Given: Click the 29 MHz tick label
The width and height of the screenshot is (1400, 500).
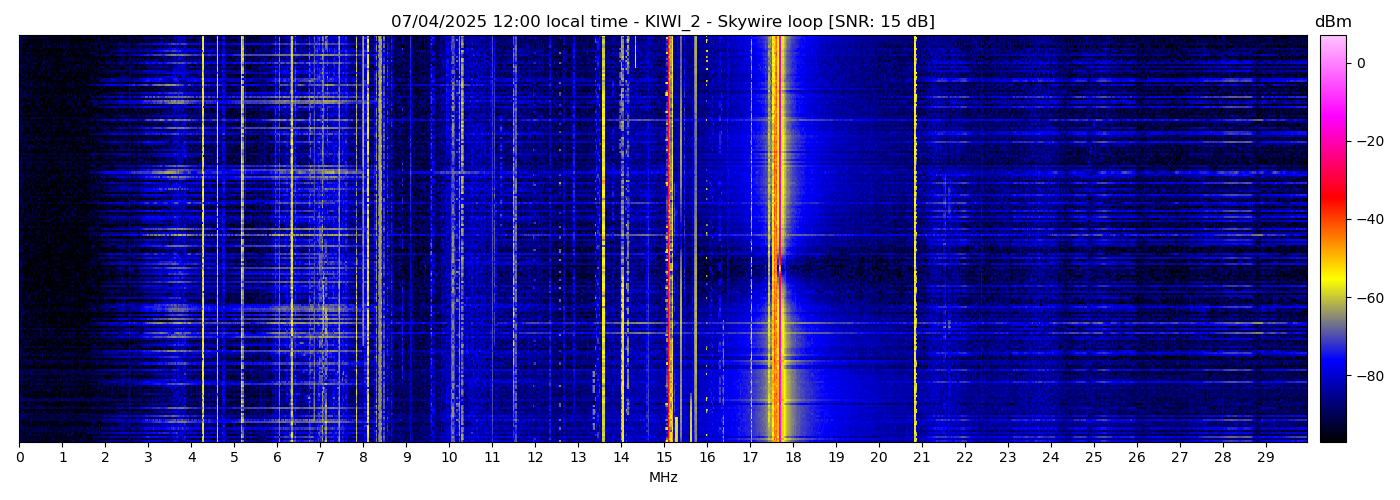Looking at the screenshot, I should (1265, 457).
